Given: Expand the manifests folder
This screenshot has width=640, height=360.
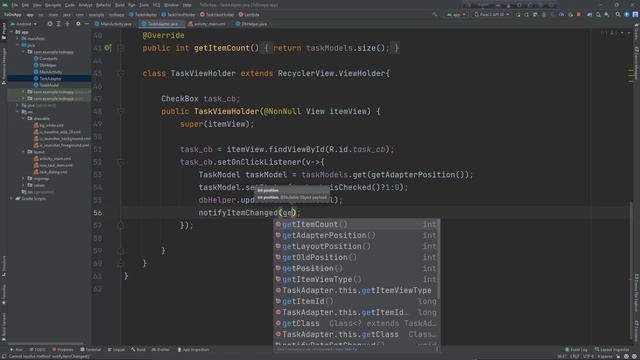Looking at the screenshot, I should 18,38.
